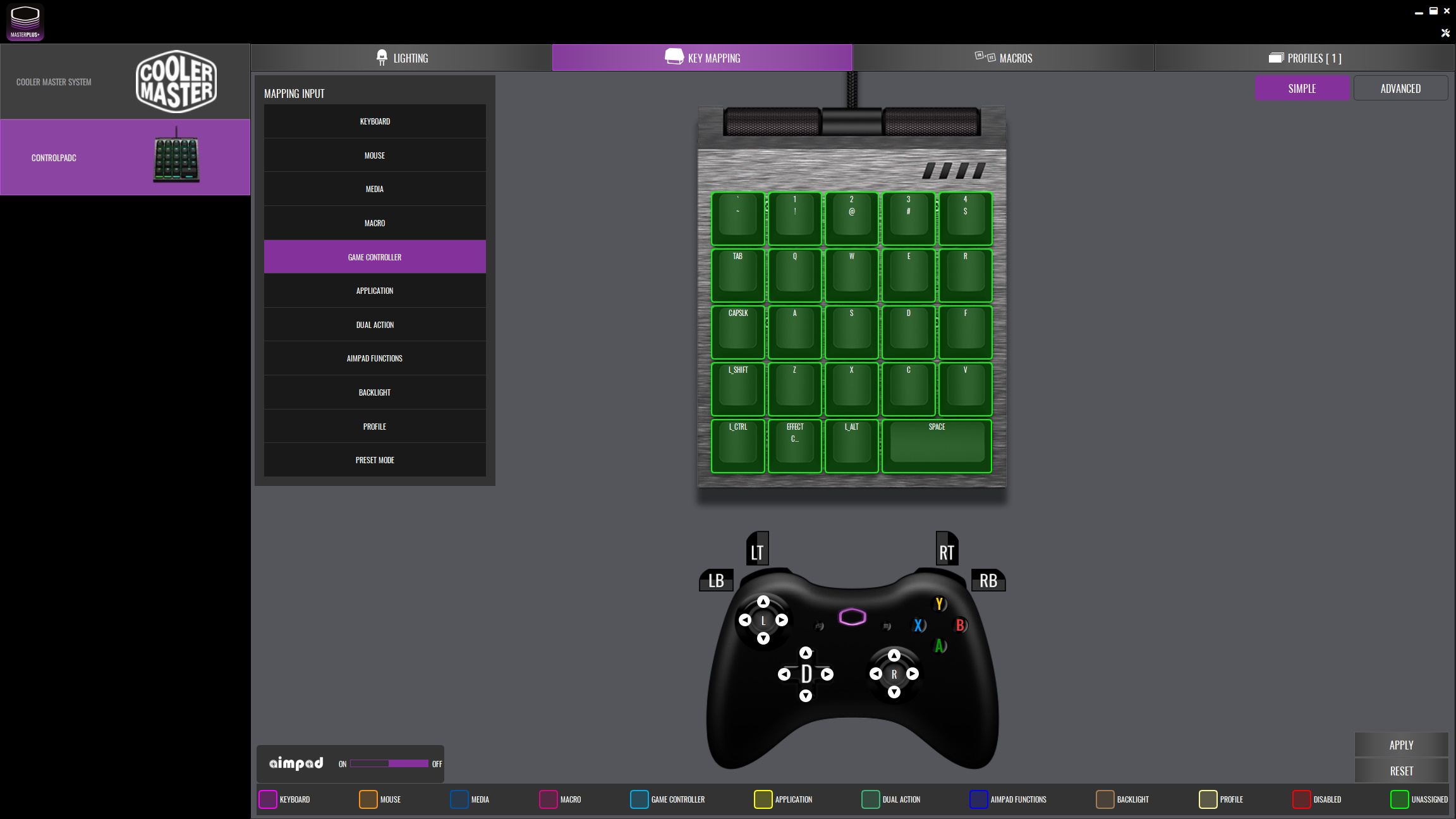
Task: Toggle the aimpad ON/OFF switch
Action: (389, 763)
